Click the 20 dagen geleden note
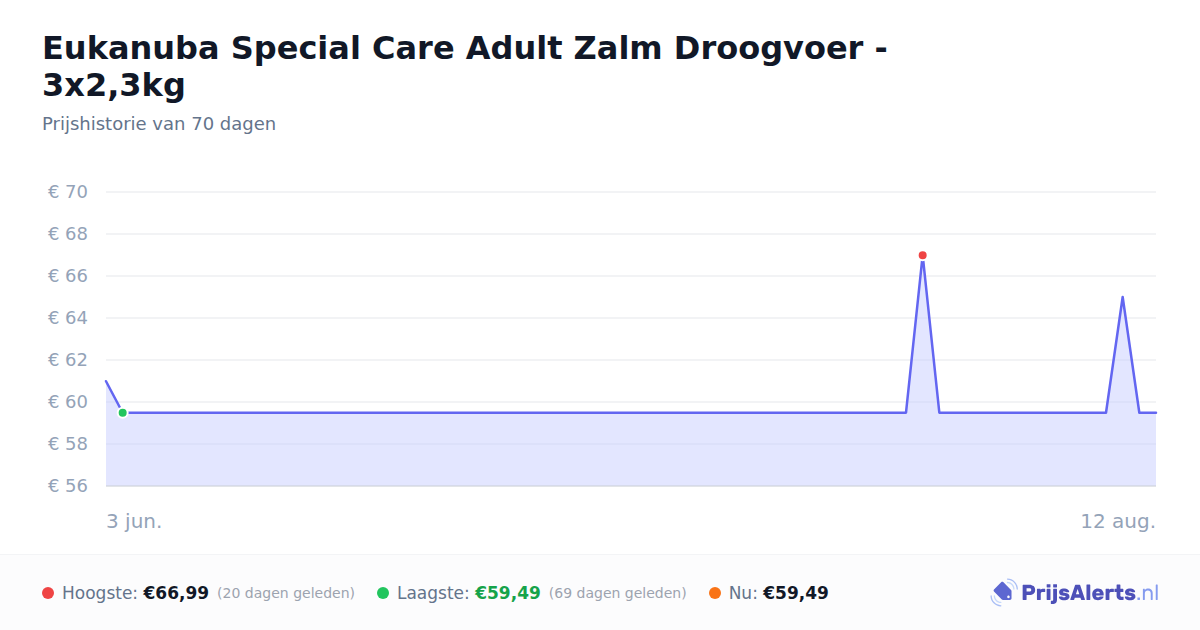Image resolution: width=1200 pixels, height=630 pixels. pyautogui.click(x=286, y=593)
